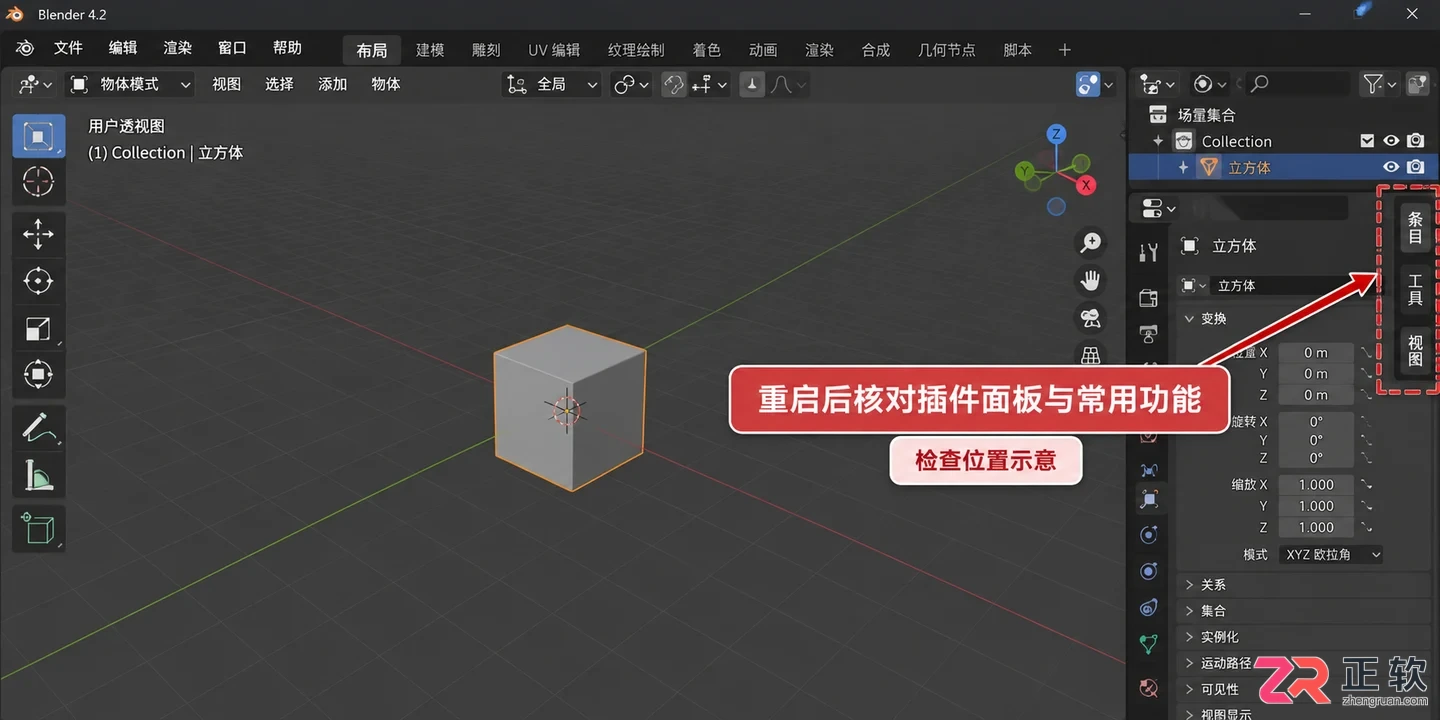Switch to the 建模 workspace tab
The height and width of the screenshot is (720, 1440).
(430, 50)
